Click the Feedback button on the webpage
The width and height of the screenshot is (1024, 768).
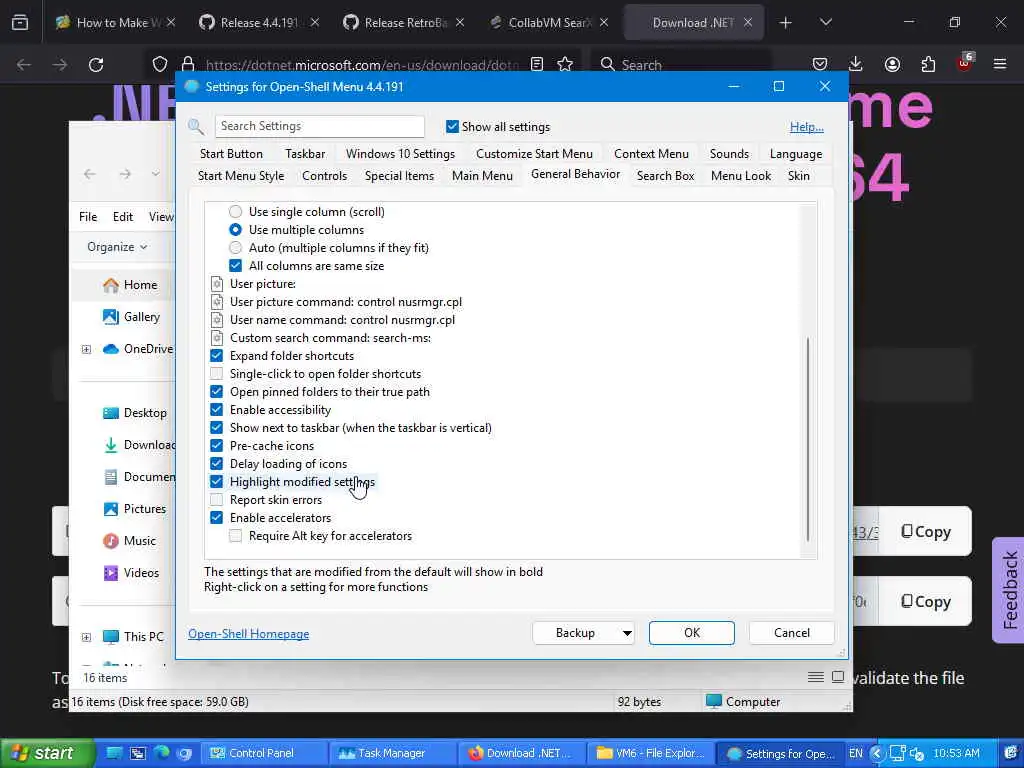point(1009,590)
